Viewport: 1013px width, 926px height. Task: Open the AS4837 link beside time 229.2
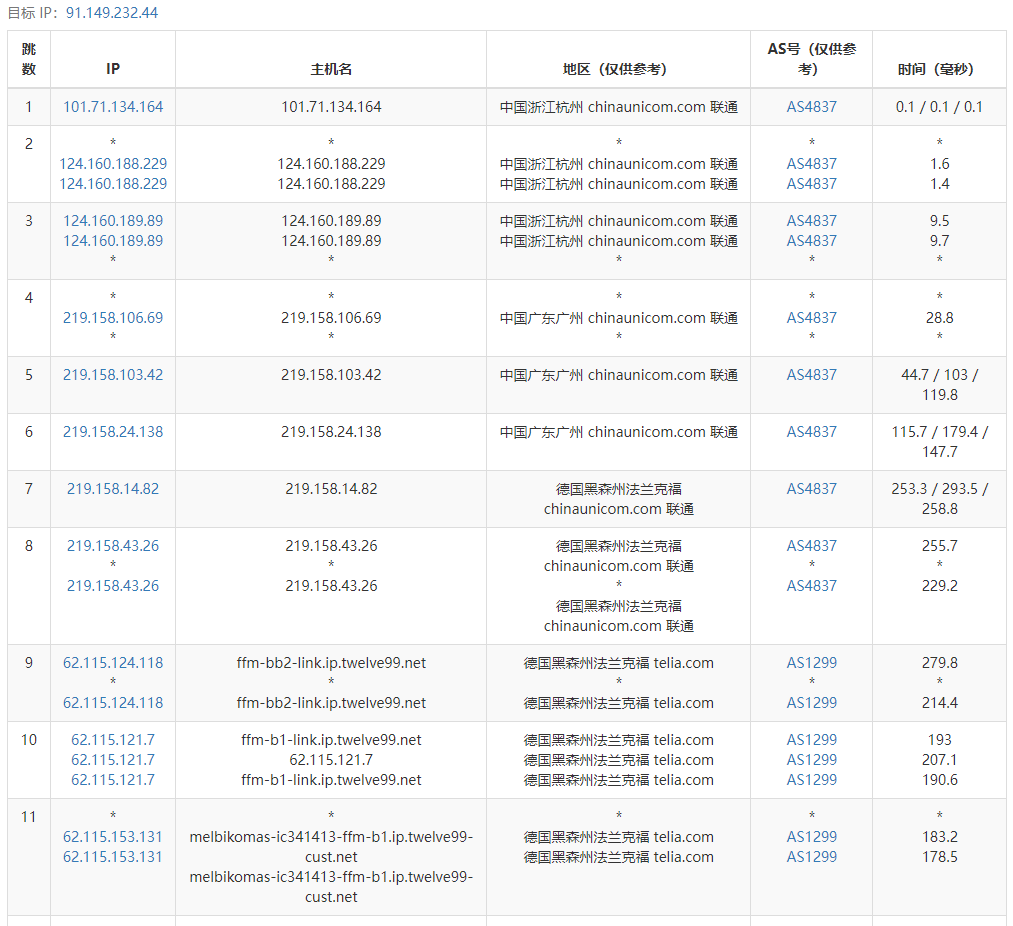click(811, 585)
